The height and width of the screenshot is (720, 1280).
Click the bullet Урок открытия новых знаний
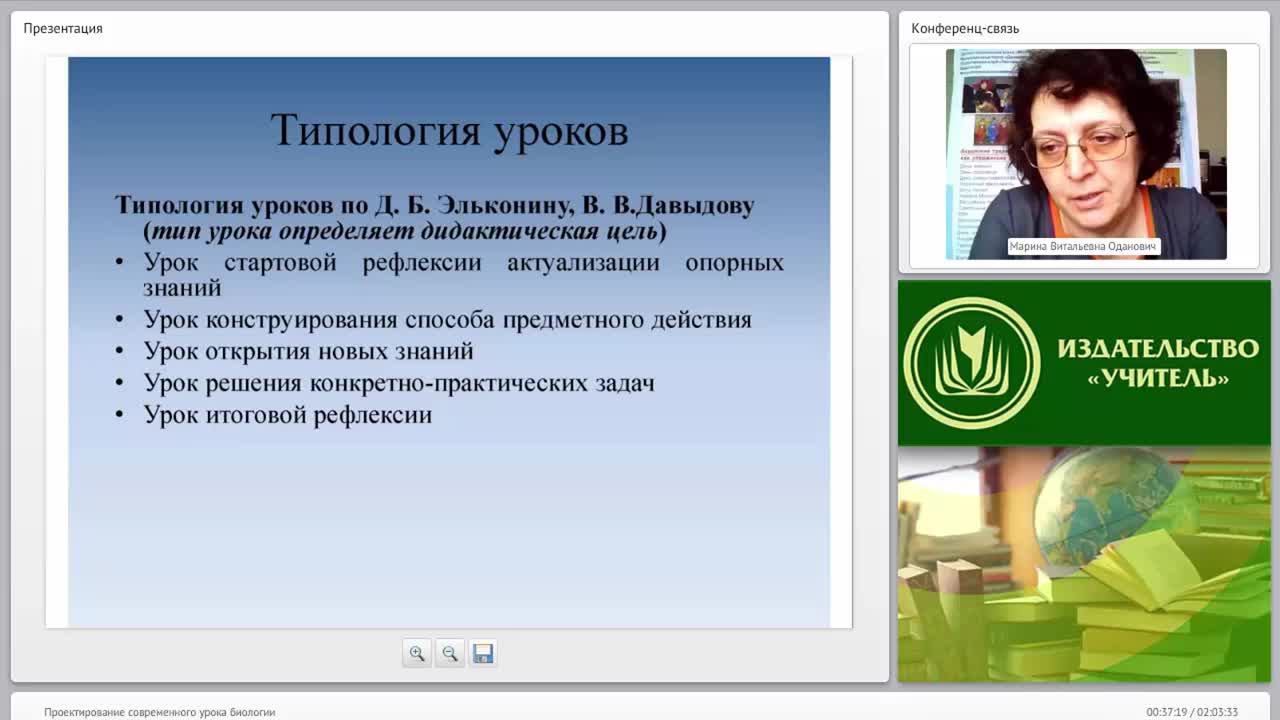click(x=308, y=351)
